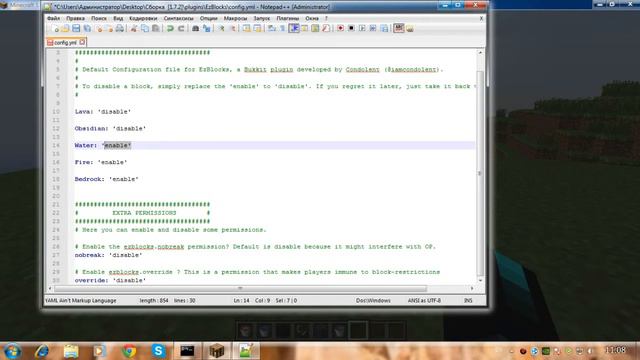Click the macro Playback toolbar icon

[x=362, y=28]
